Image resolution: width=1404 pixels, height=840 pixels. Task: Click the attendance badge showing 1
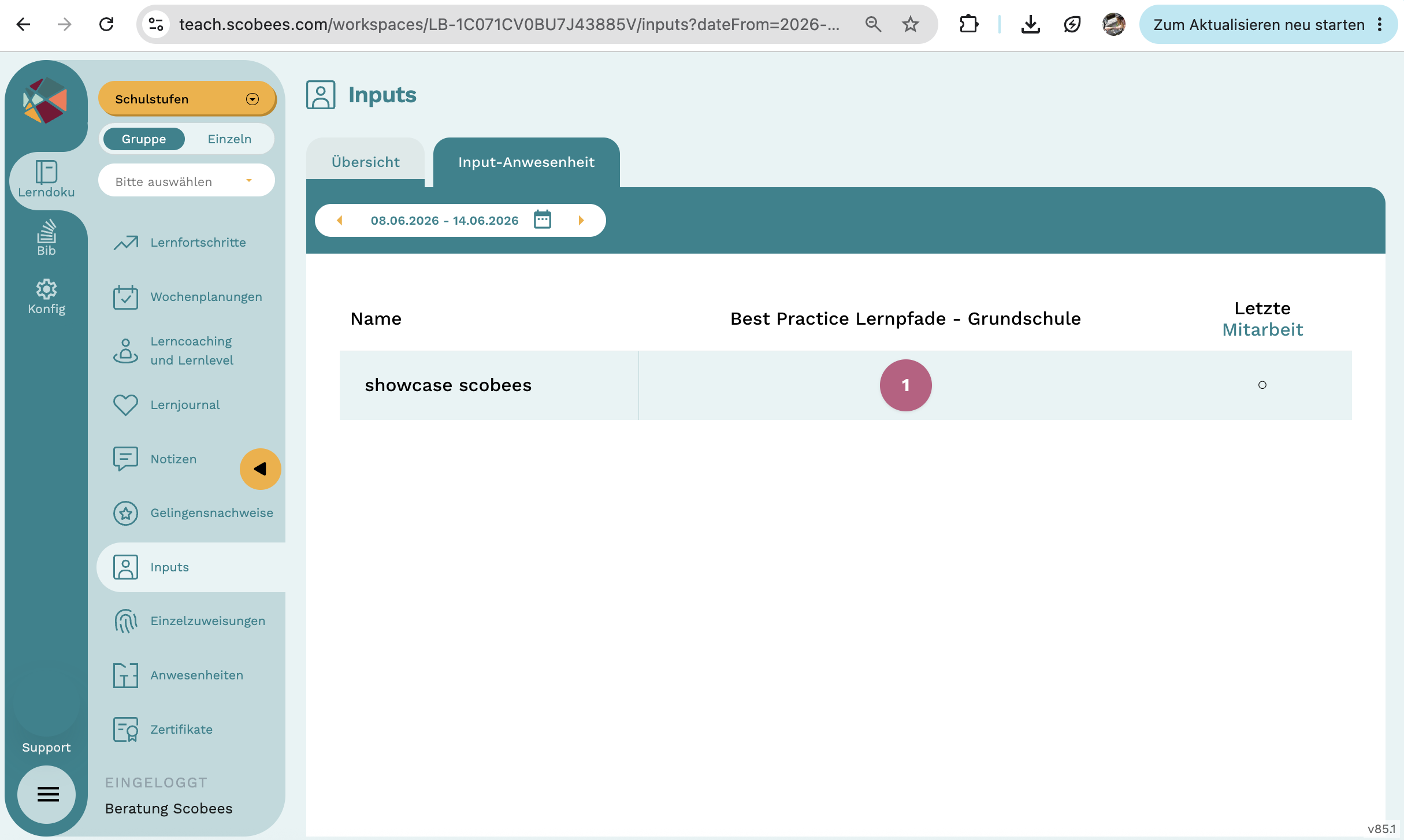tap(905, 385)
